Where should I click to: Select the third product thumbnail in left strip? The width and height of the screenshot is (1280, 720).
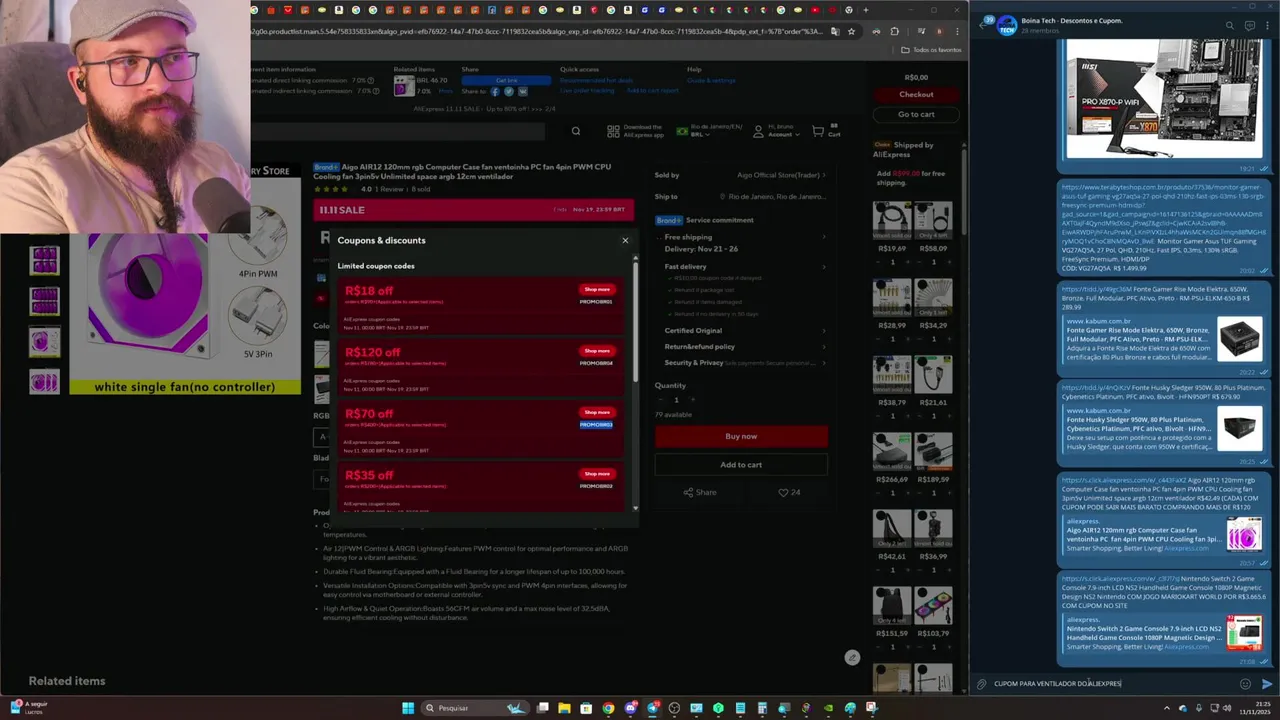tap(44, 341)
